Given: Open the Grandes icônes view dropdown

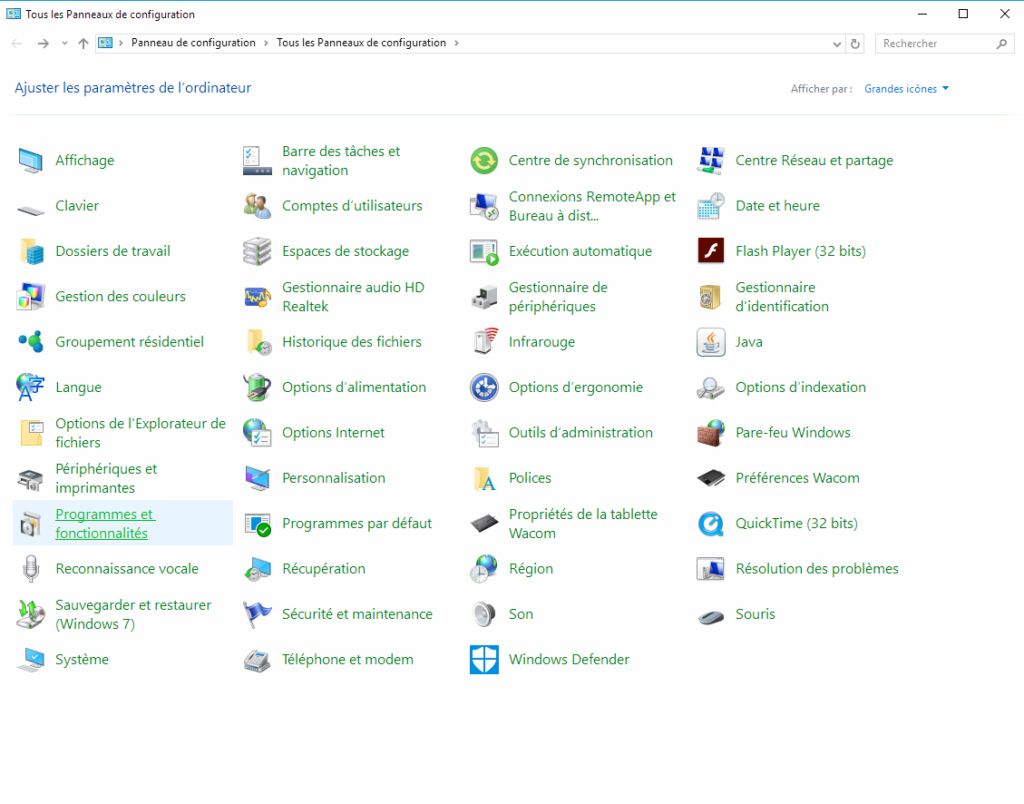Looking at the screenshot, I should pos(904,88).
